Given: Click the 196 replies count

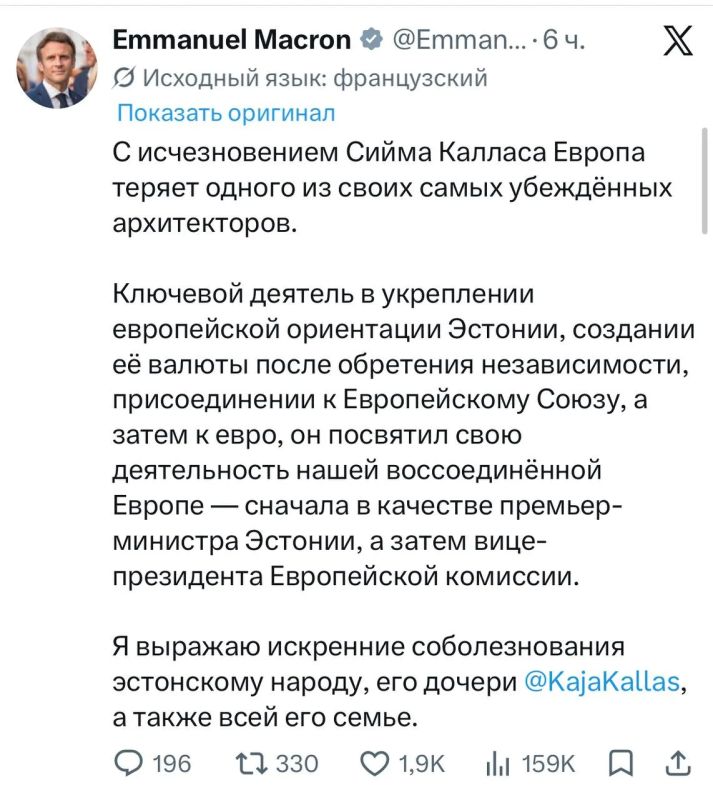Looking at the screenshot, I should click(172, 764).
